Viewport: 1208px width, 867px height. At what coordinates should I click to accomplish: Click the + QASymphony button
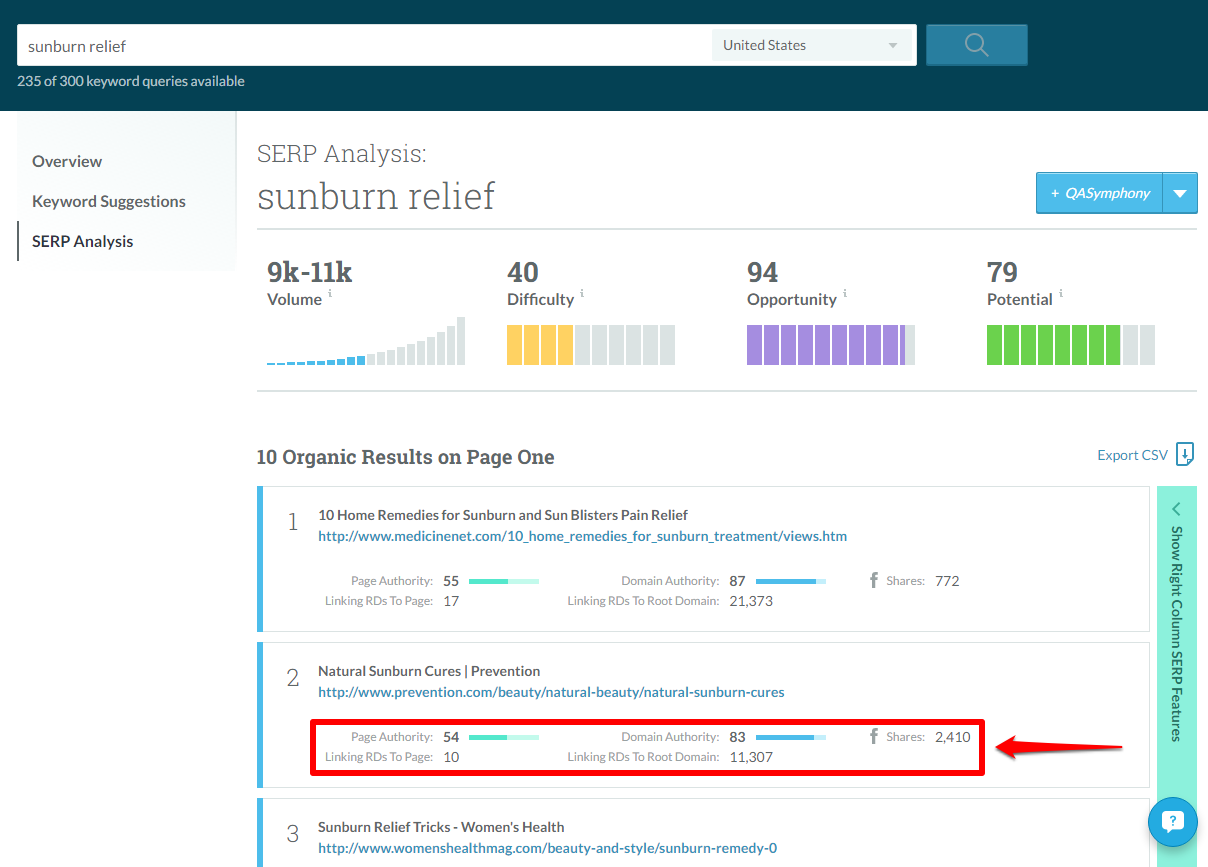click(x=1099, y=192)
